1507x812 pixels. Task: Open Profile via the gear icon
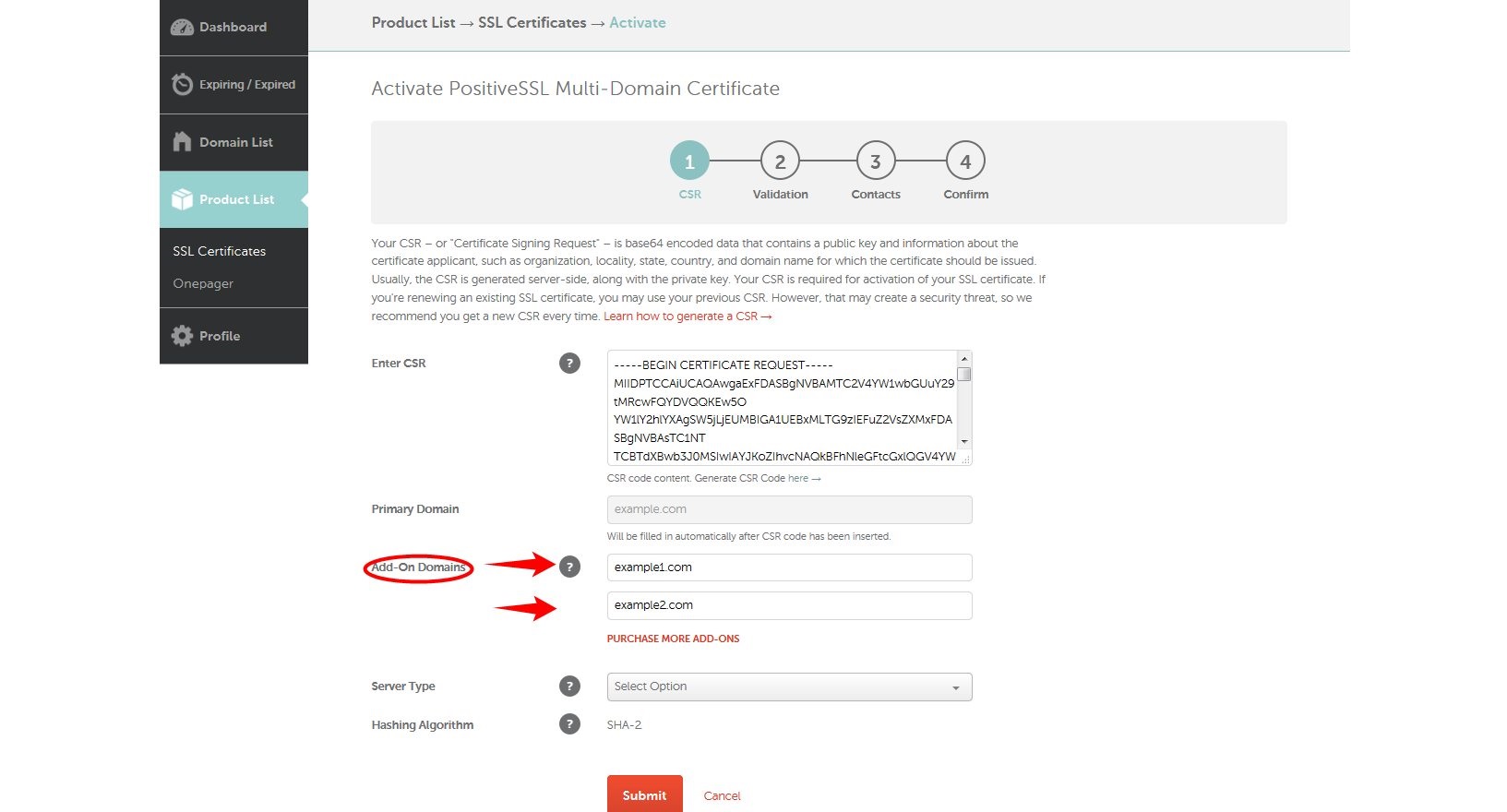[x=182, y=335]
